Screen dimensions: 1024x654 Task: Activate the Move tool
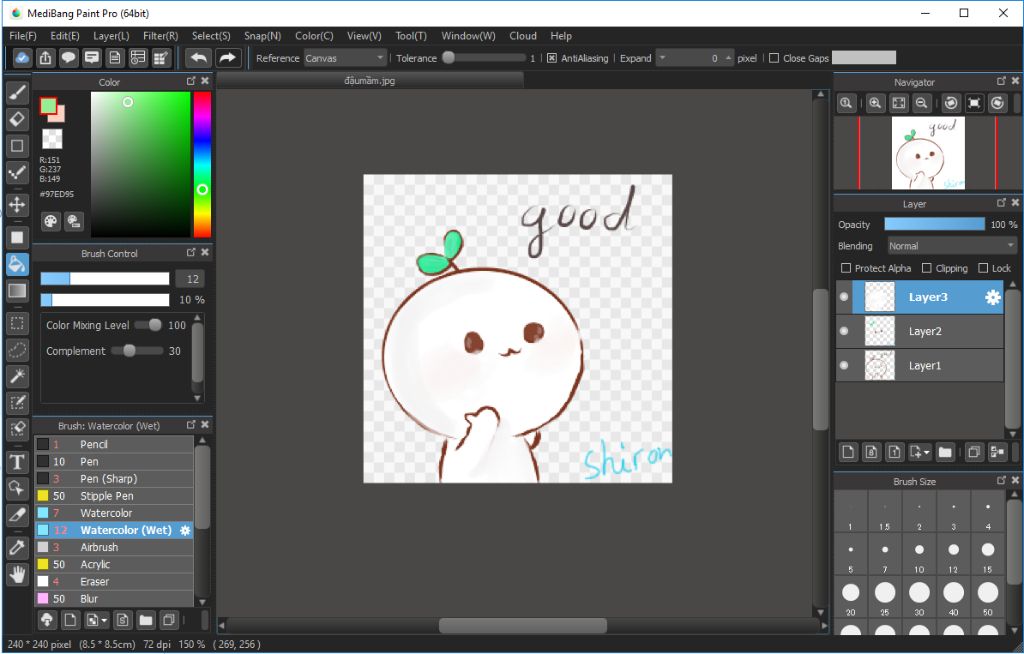pos(18,205)
